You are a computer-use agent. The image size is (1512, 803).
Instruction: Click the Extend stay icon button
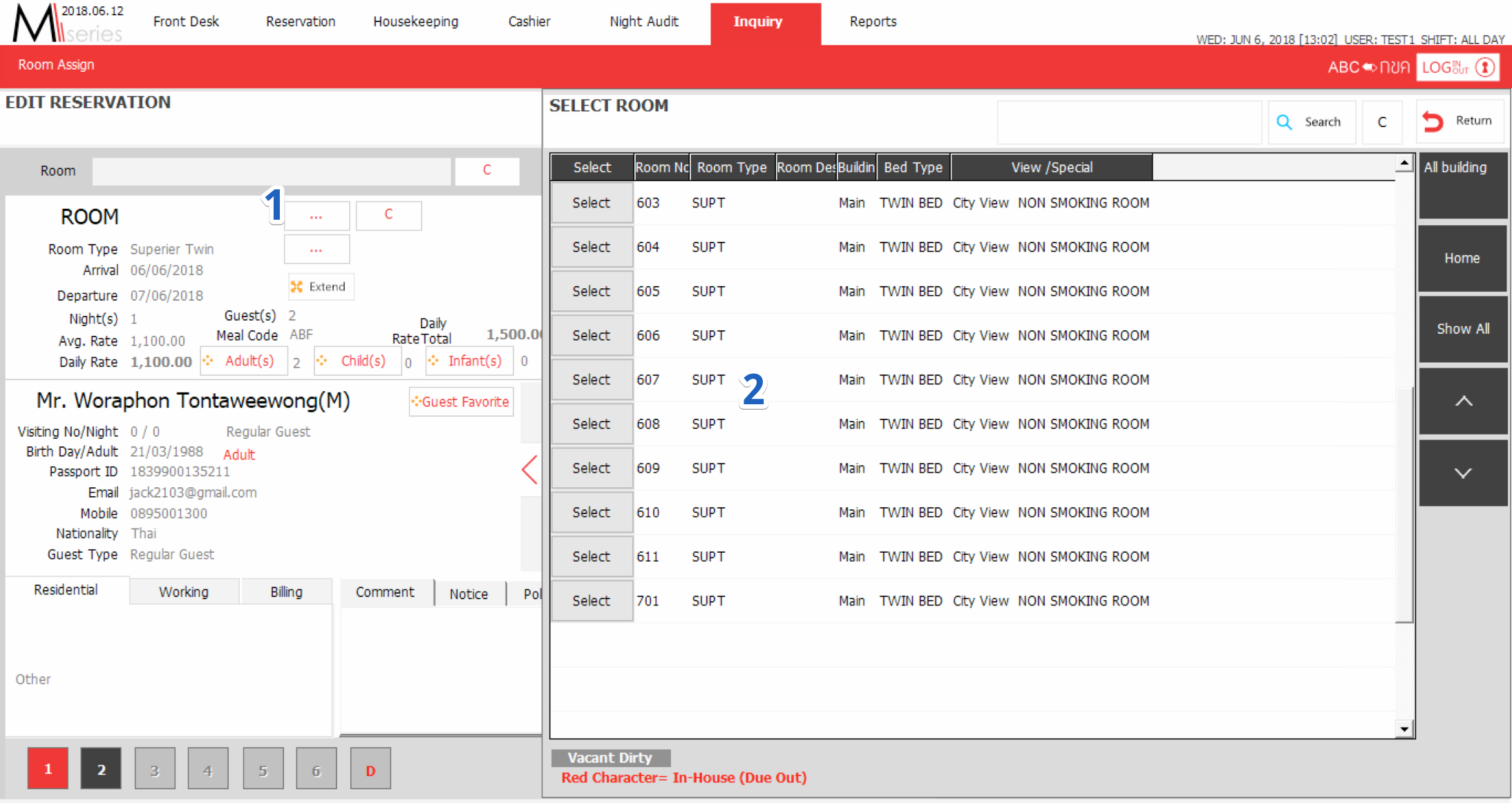pos(320,287)
